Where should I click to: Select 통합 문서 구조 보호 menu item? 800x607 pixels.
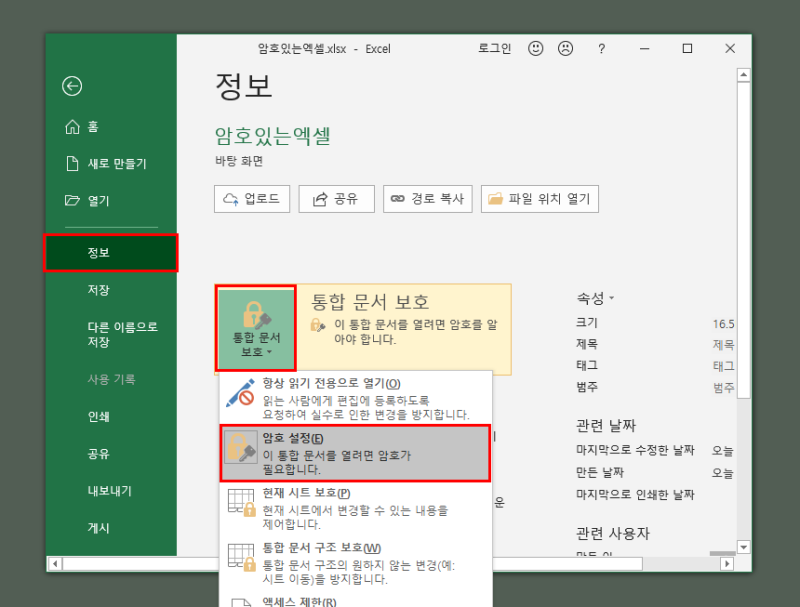pos(356,563)
